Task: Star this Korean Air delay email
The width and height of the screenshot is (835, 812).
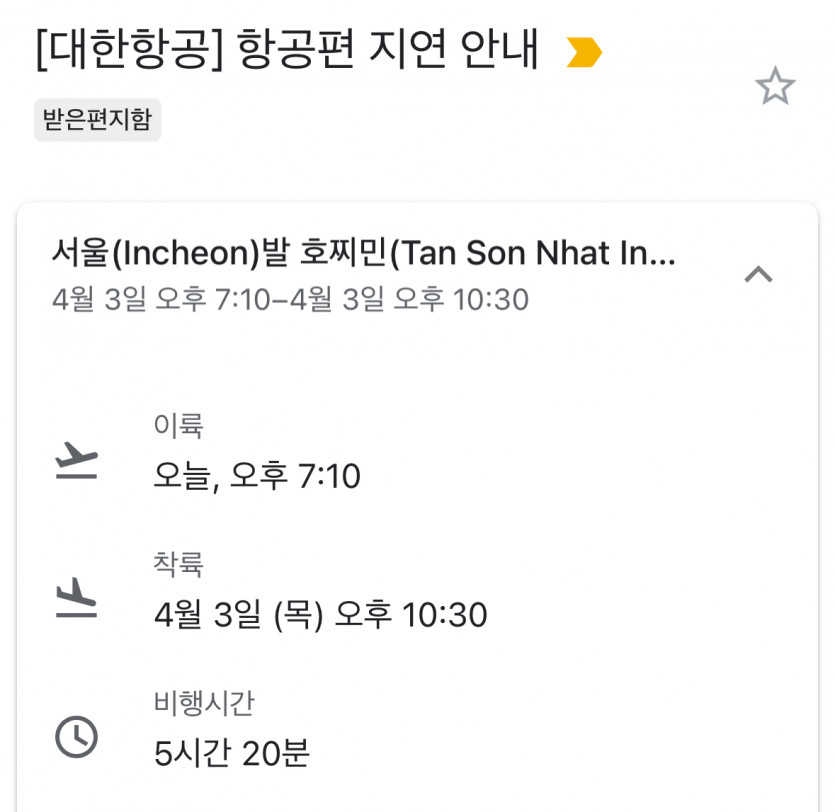Action: click(774, 87)
